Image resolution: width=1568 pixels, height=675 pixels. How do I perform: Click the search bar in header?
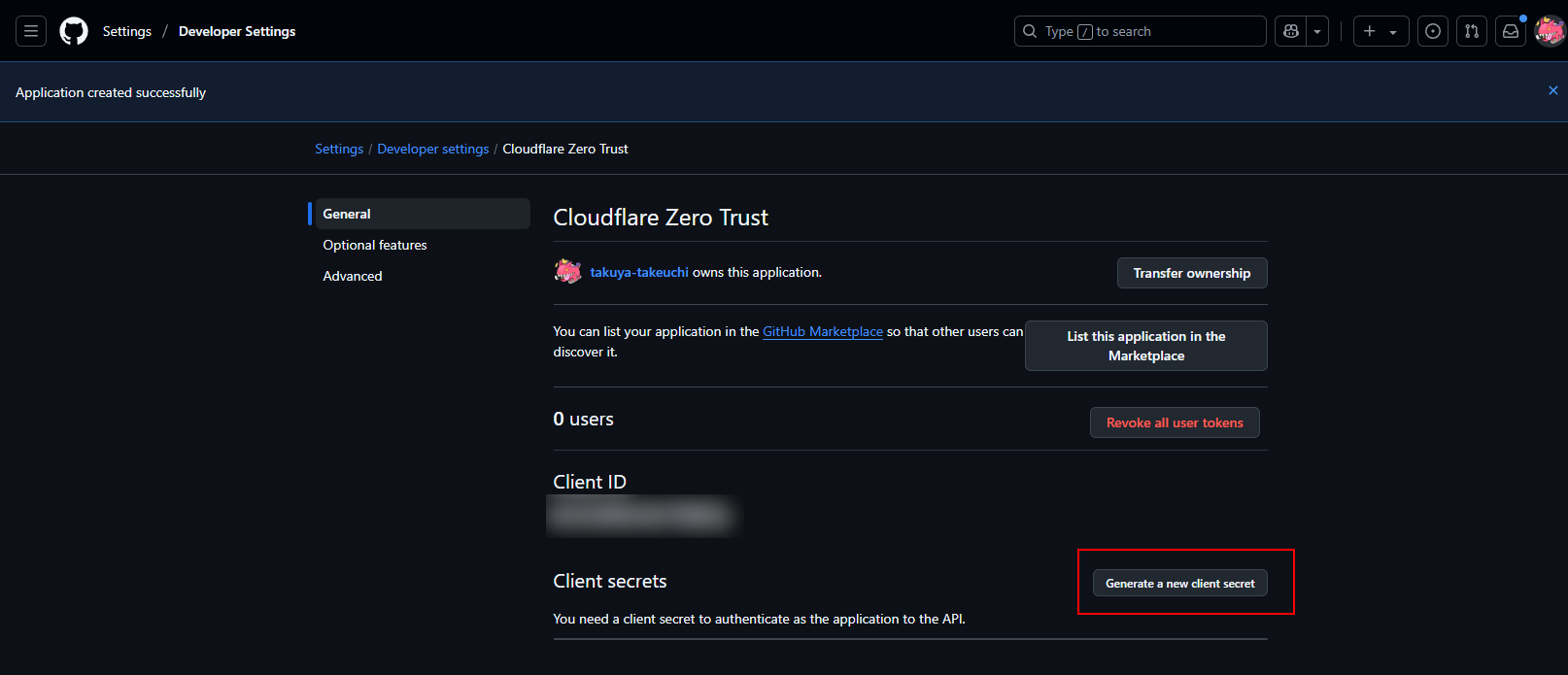click(x=1140, y=31)
